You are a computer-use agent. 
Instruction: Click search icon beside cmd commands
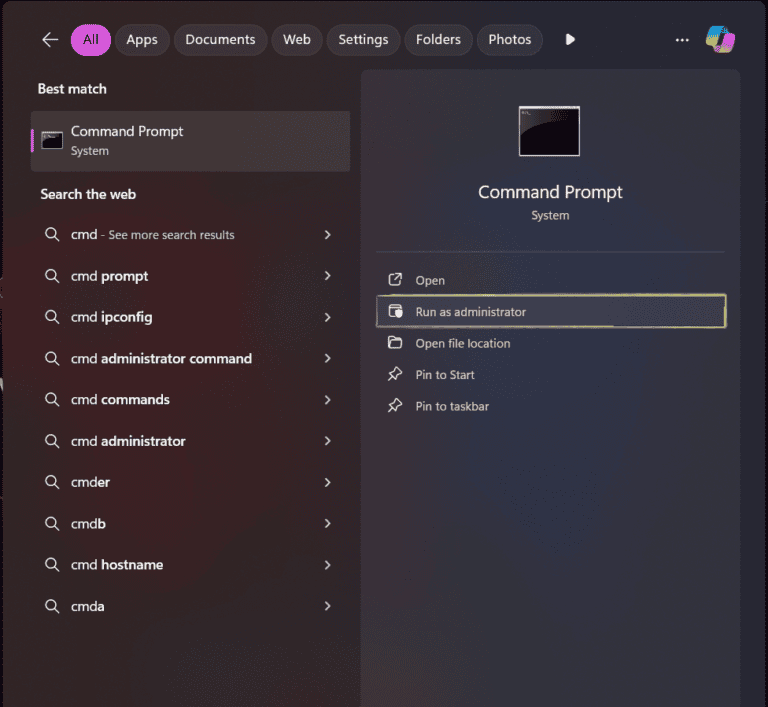52,399
